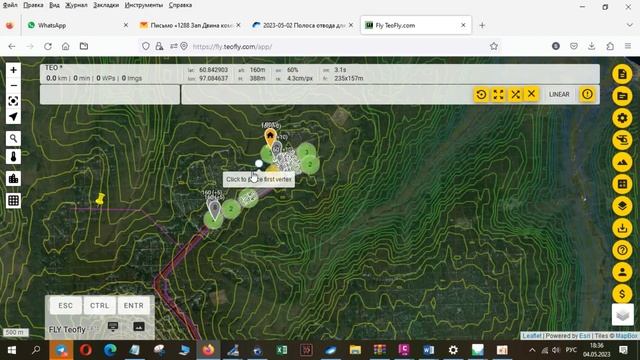Zoom in on the map
The width and height of the screenshot is (640, 360).
point(13,70)
